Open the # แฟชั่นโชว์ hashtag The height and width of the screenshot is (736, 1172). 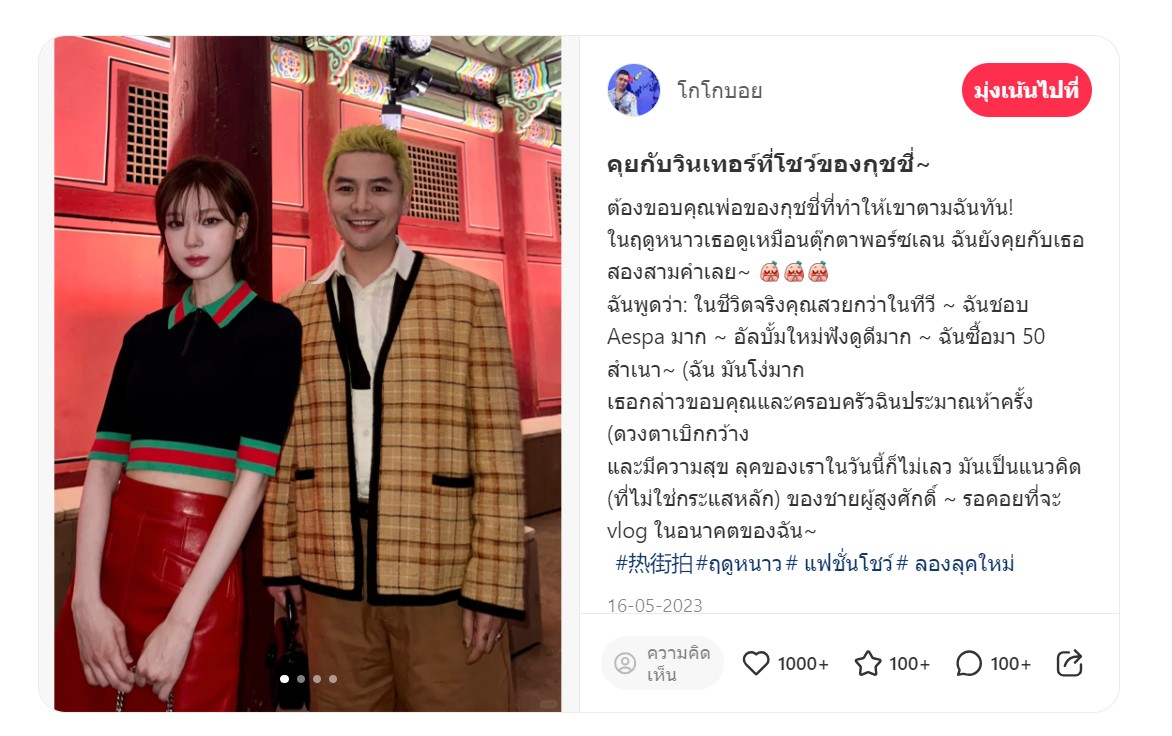pos(840,563)
